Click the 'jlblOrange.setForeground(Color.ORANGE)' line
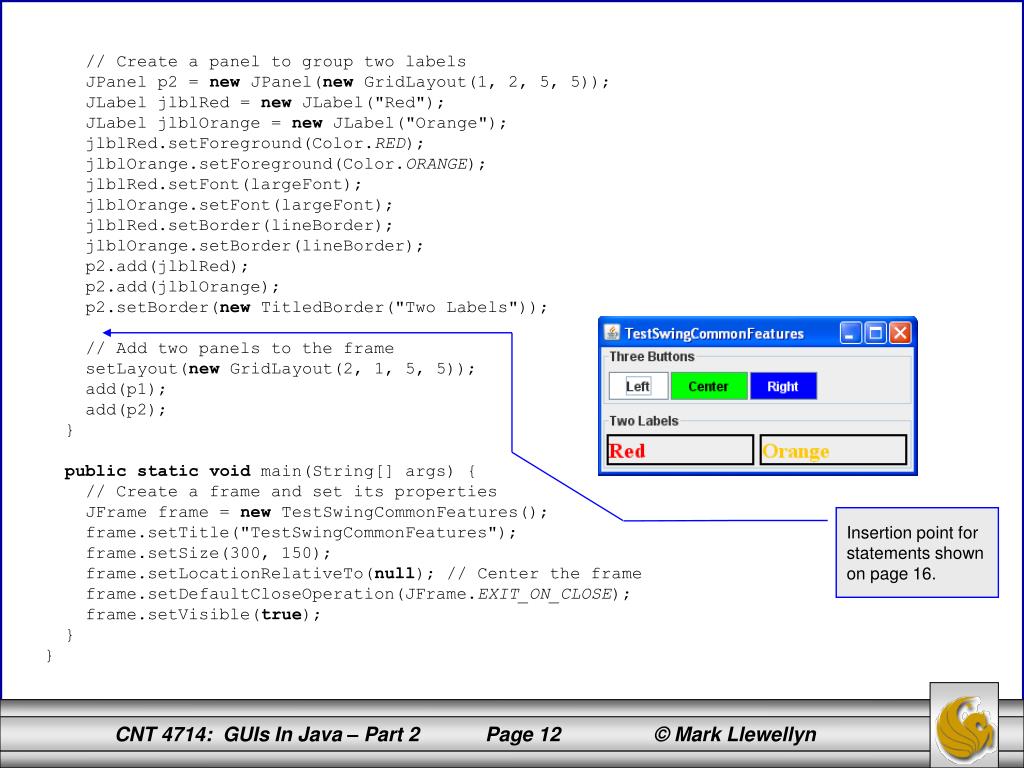This screenshot has width=1024, height=768. pyautogui.click(x=285, y=164)
